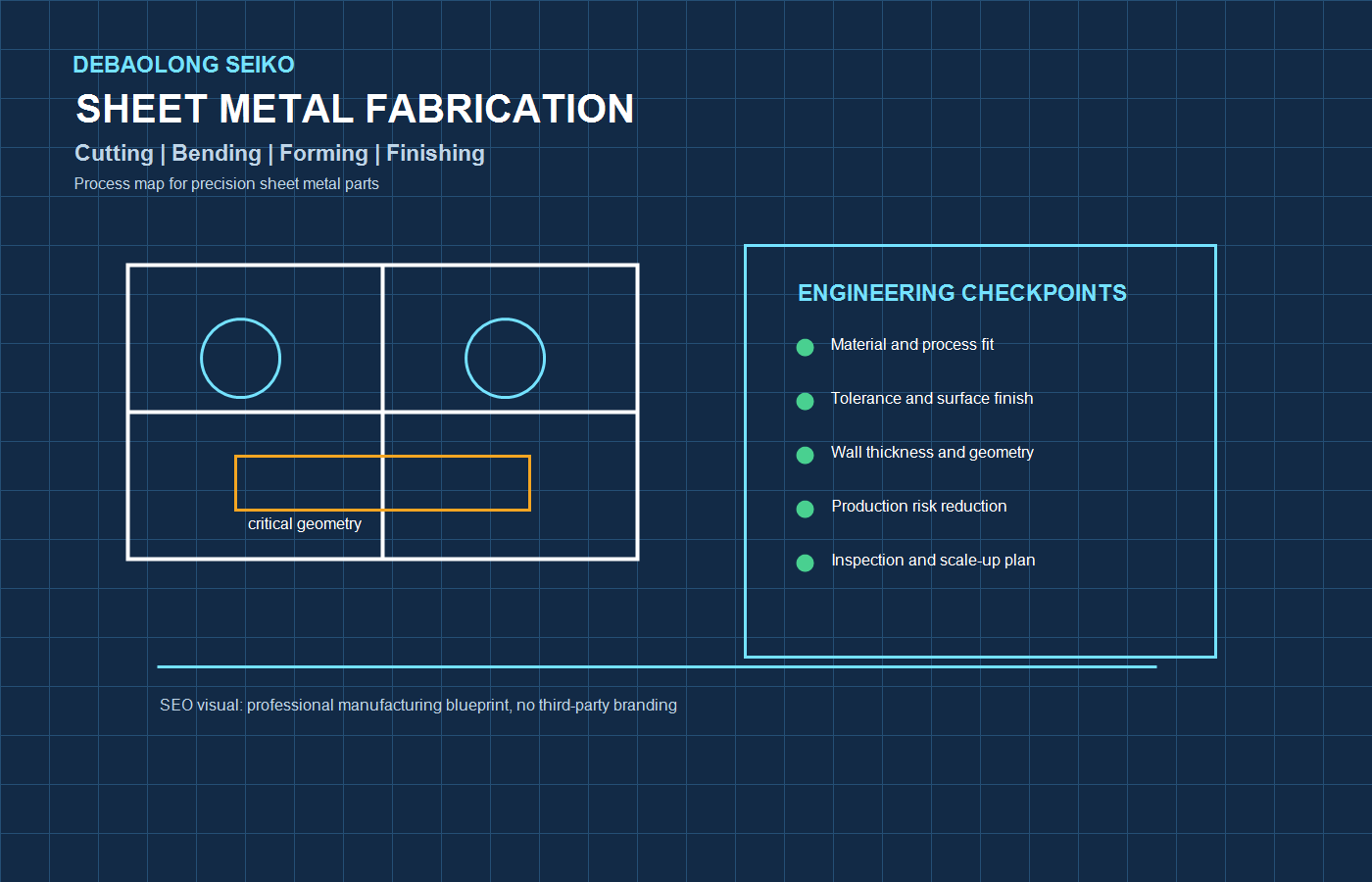The width and height of the screenshot is (1372, 882).
Task: Click the green dot beside Wall thickness and geometry
Action: pos(805,455)
